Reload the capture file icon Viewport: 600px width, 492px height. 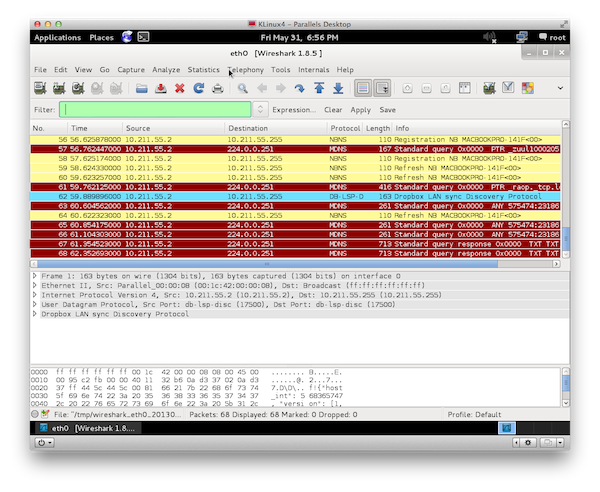(199, 88)
